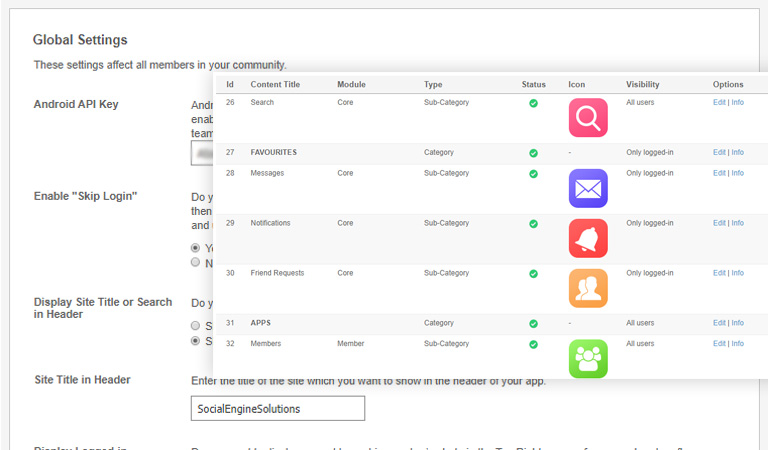
Task: Edit the Favourites category row
Action: [719, 153]
